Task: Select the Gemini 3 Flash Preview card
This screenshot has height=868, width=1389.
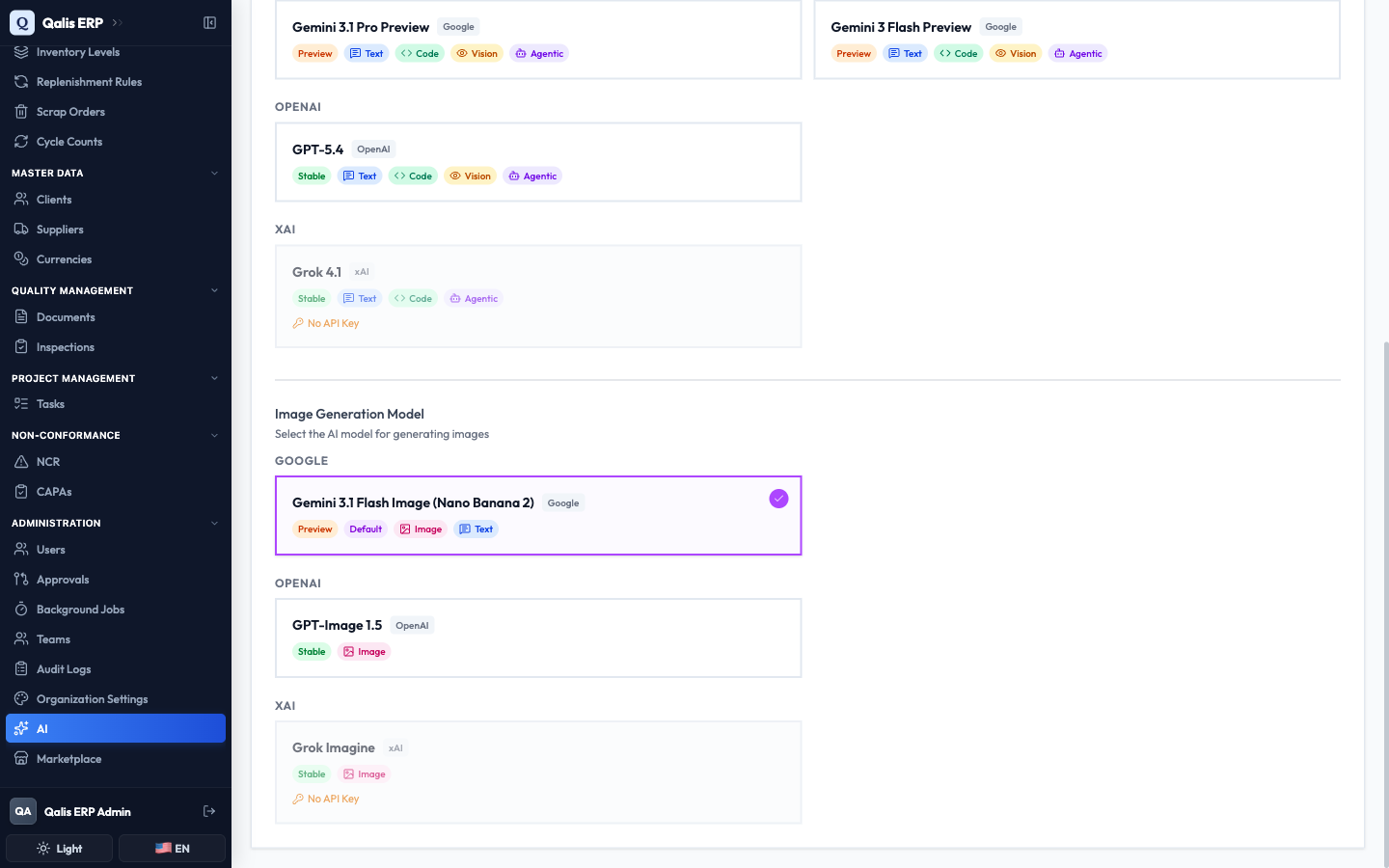Action: pos(1077,40)
